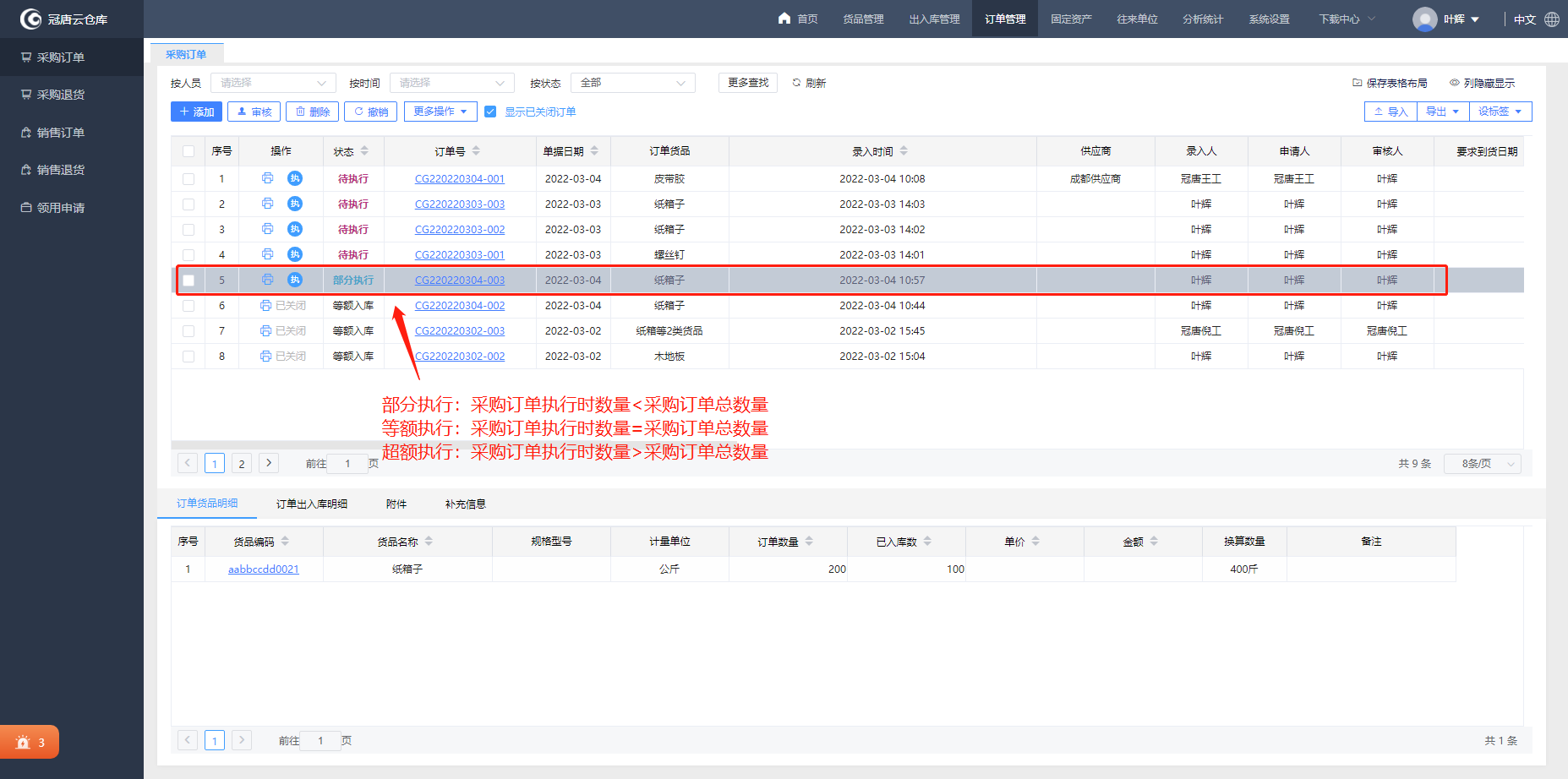Uncheck 显示已关闭订单

[490, 112]
